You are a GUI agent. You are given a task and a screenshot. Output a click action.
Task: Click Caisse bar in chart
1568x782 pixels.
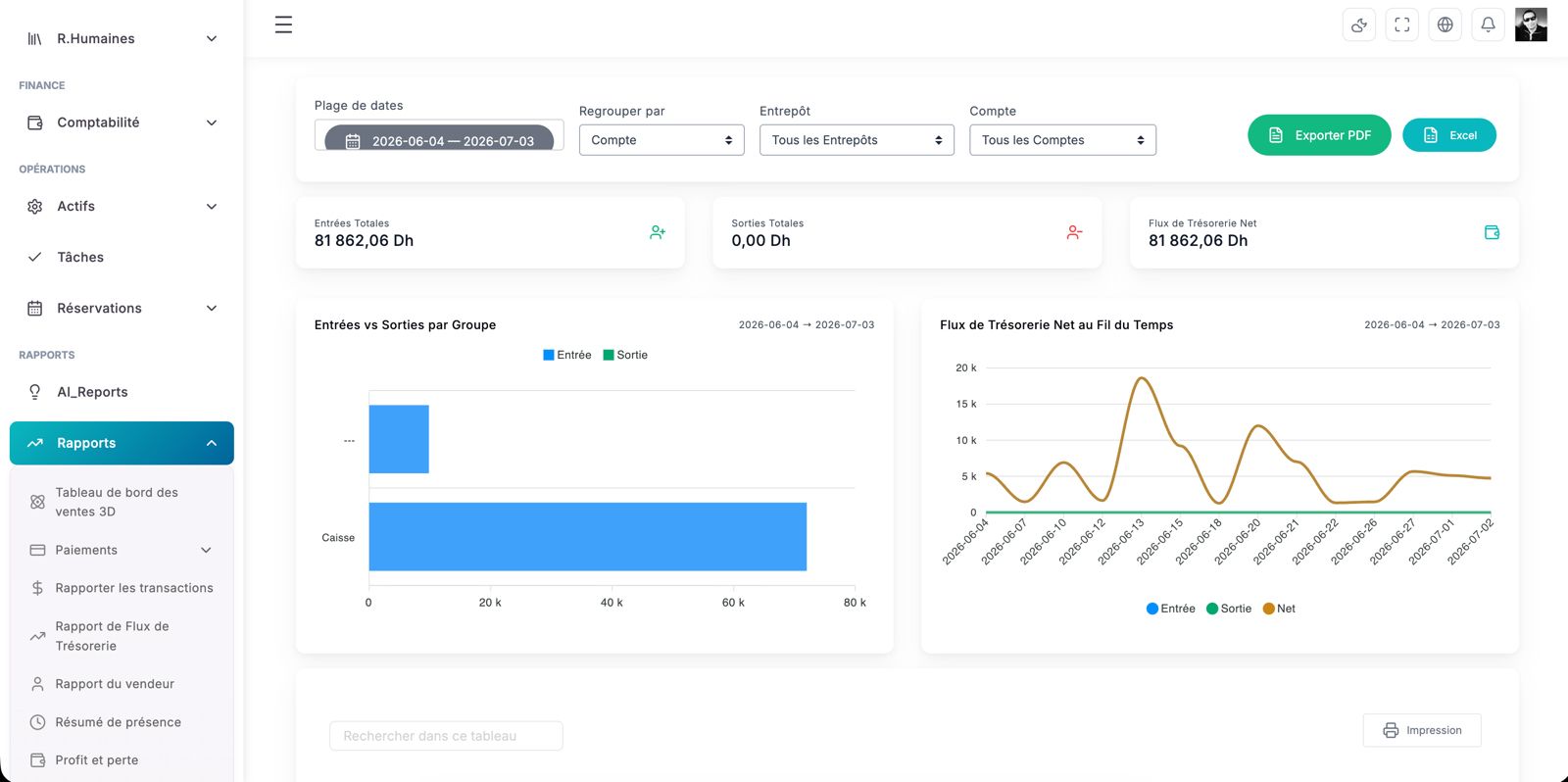[x=587, y=537]
